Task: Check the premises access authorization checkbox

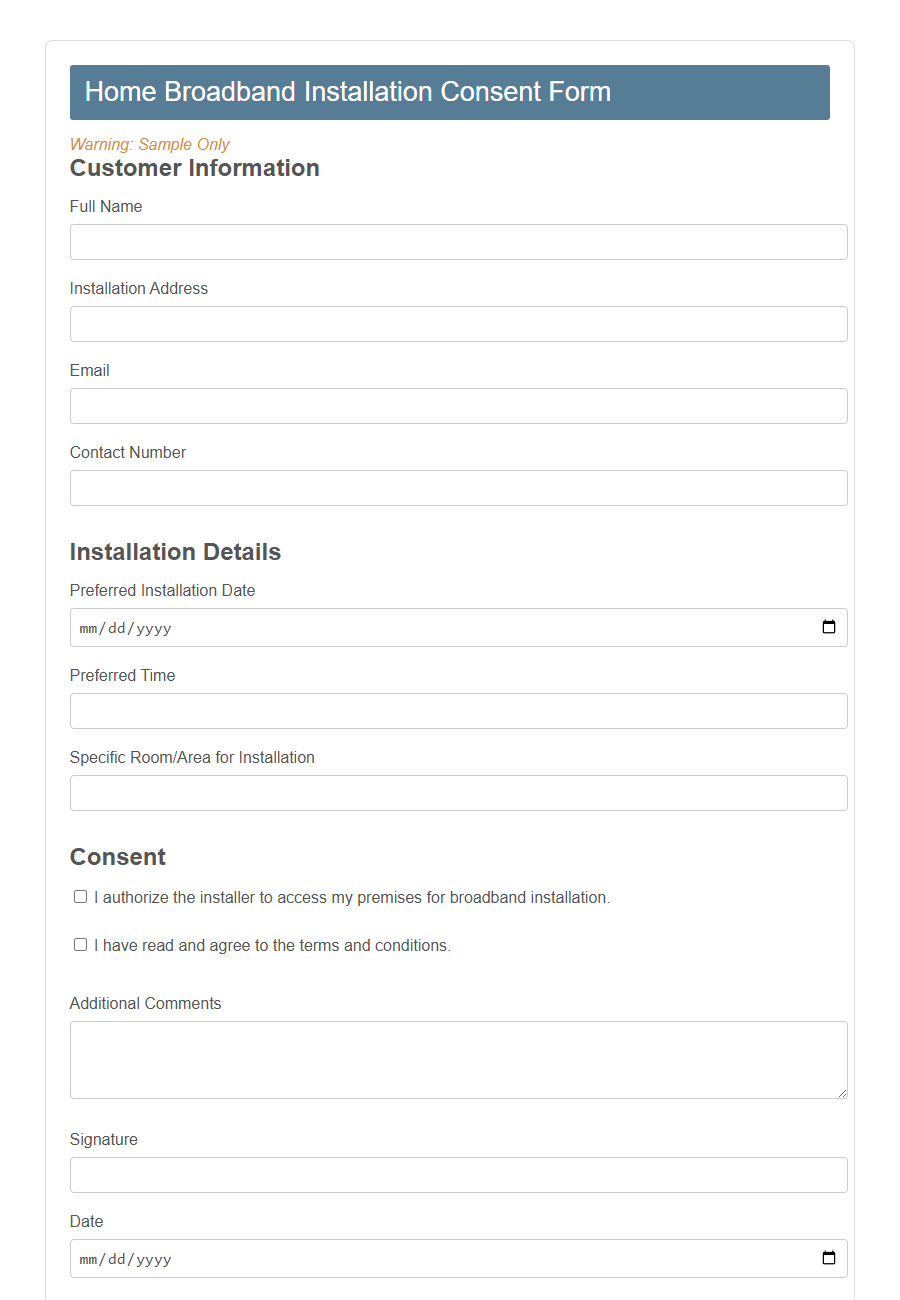Action: point(80,896)
